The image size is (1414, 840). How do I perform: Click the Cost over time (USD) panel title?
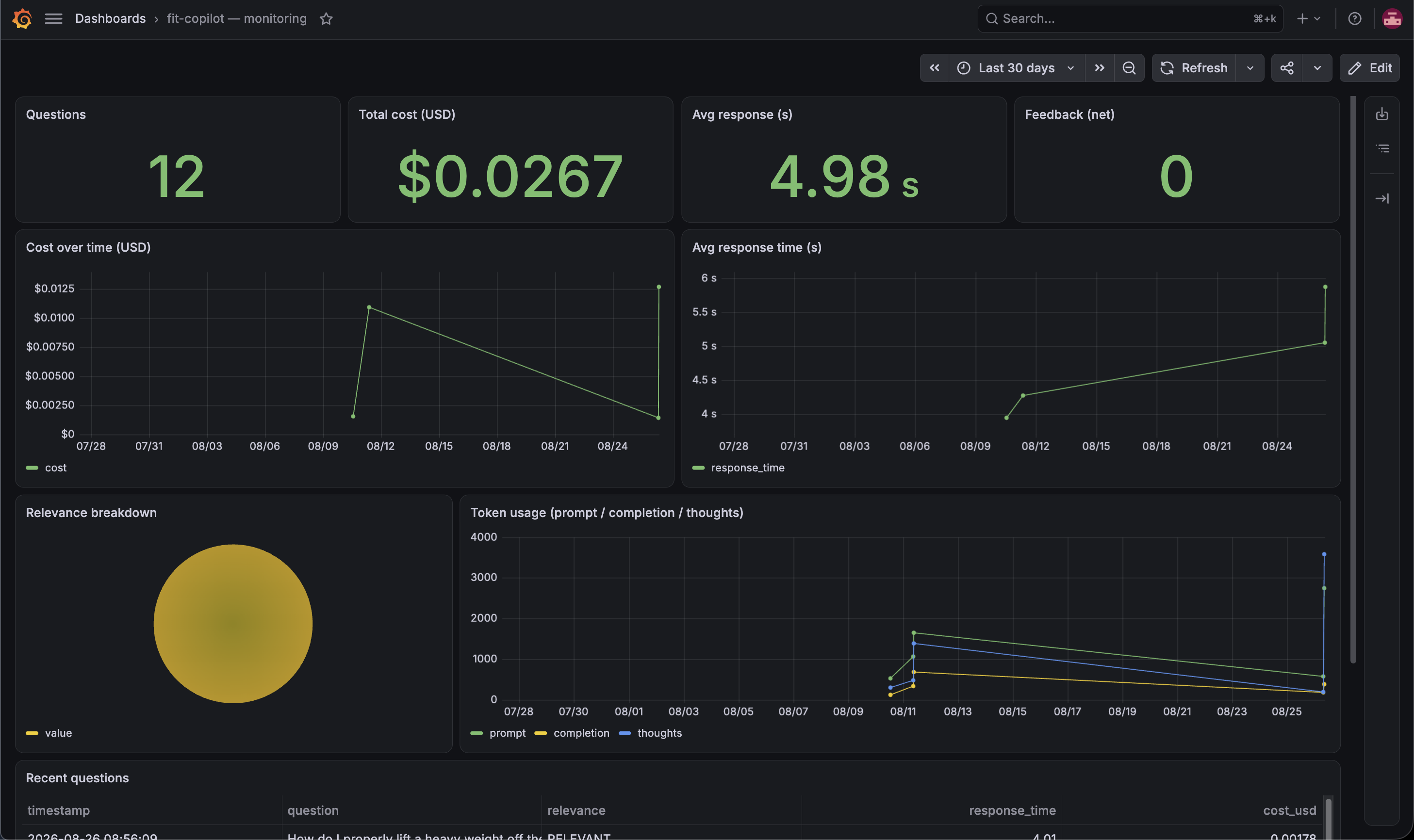pyautogui.click(x=88, y=247)
